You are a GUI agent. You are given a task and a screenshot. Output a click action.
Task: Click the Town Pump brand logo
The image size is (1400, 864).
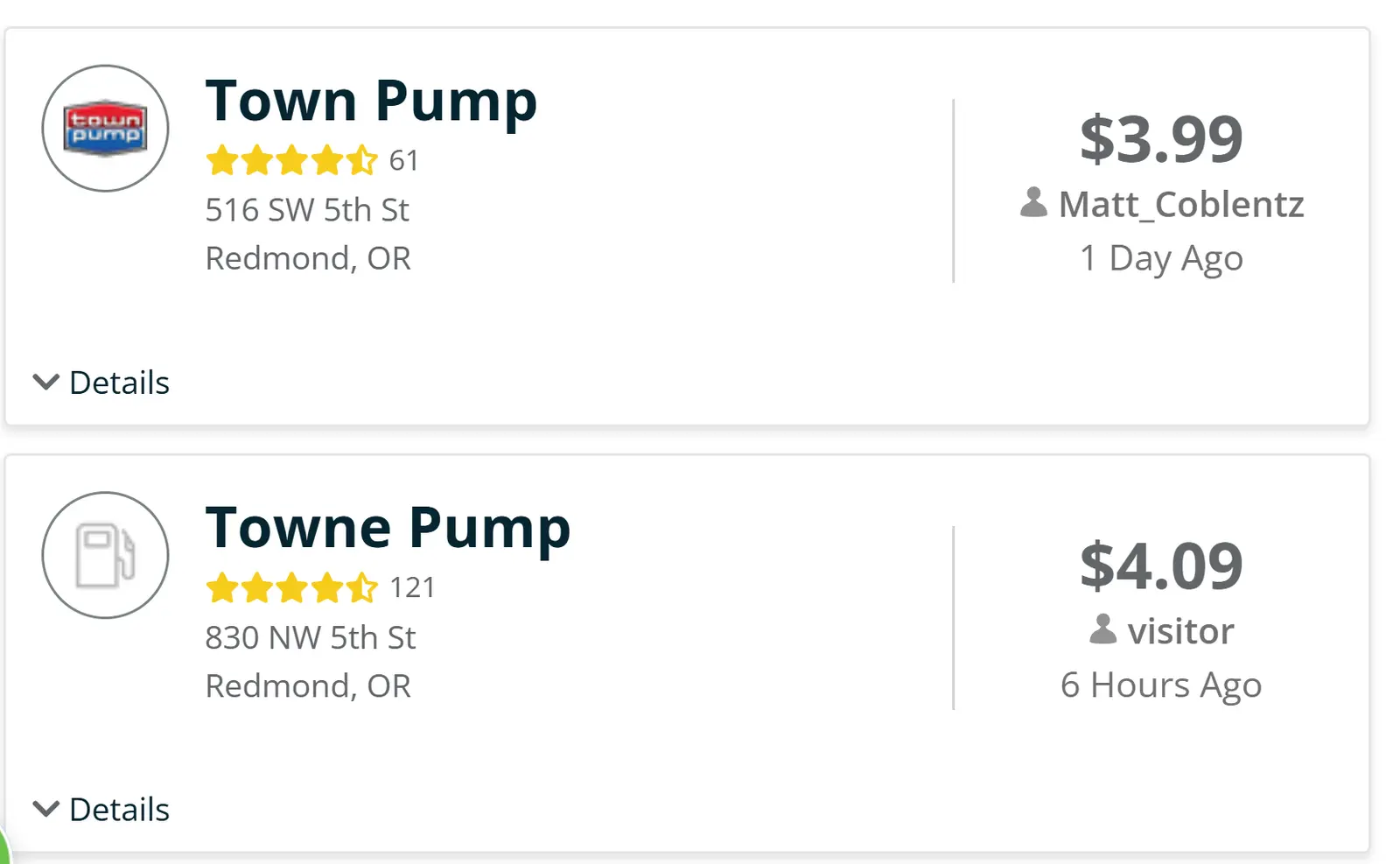pos(105,128)
